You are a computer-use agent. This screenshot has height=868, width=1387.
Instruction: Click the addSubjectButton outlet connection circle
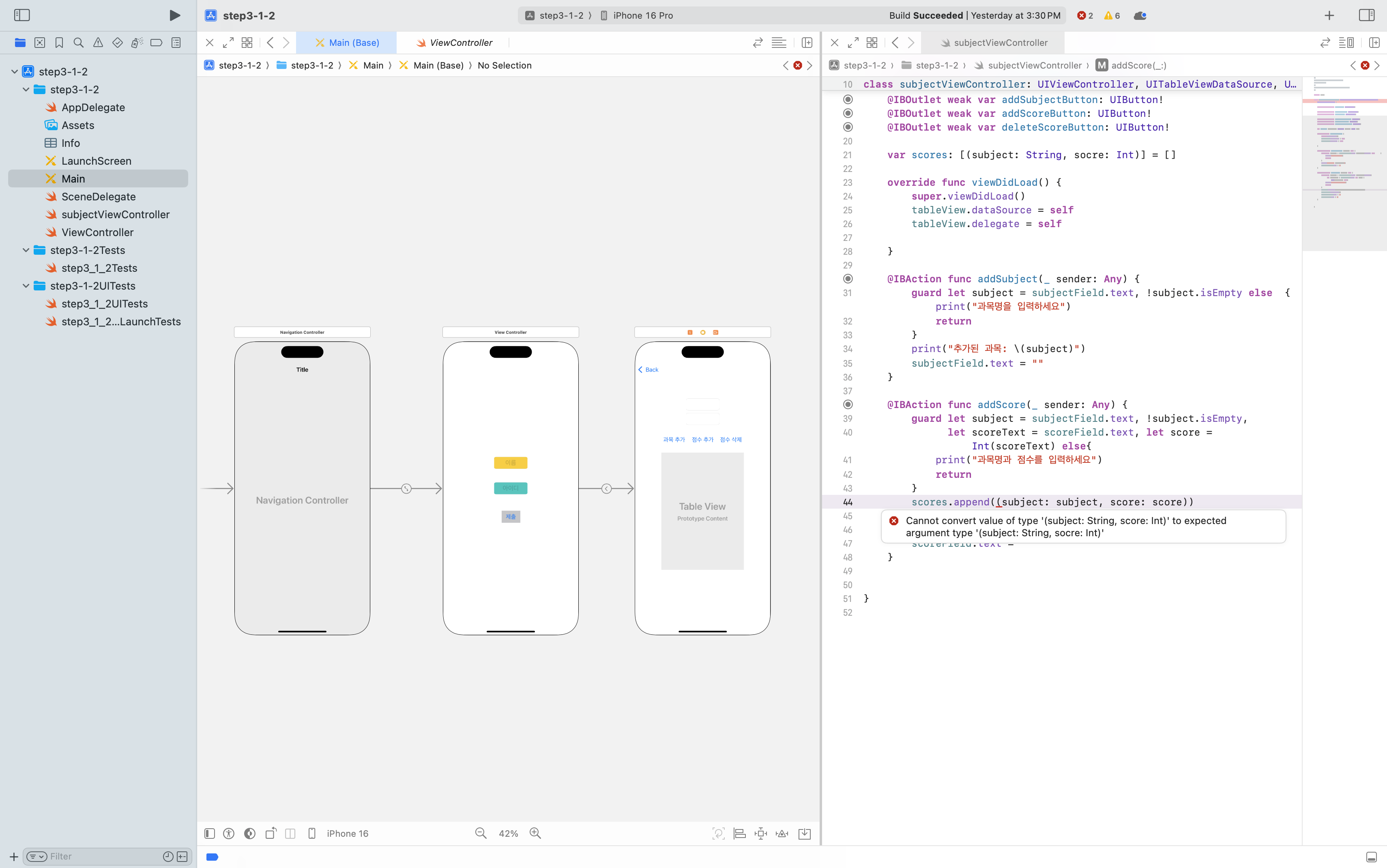click(848, 99)
